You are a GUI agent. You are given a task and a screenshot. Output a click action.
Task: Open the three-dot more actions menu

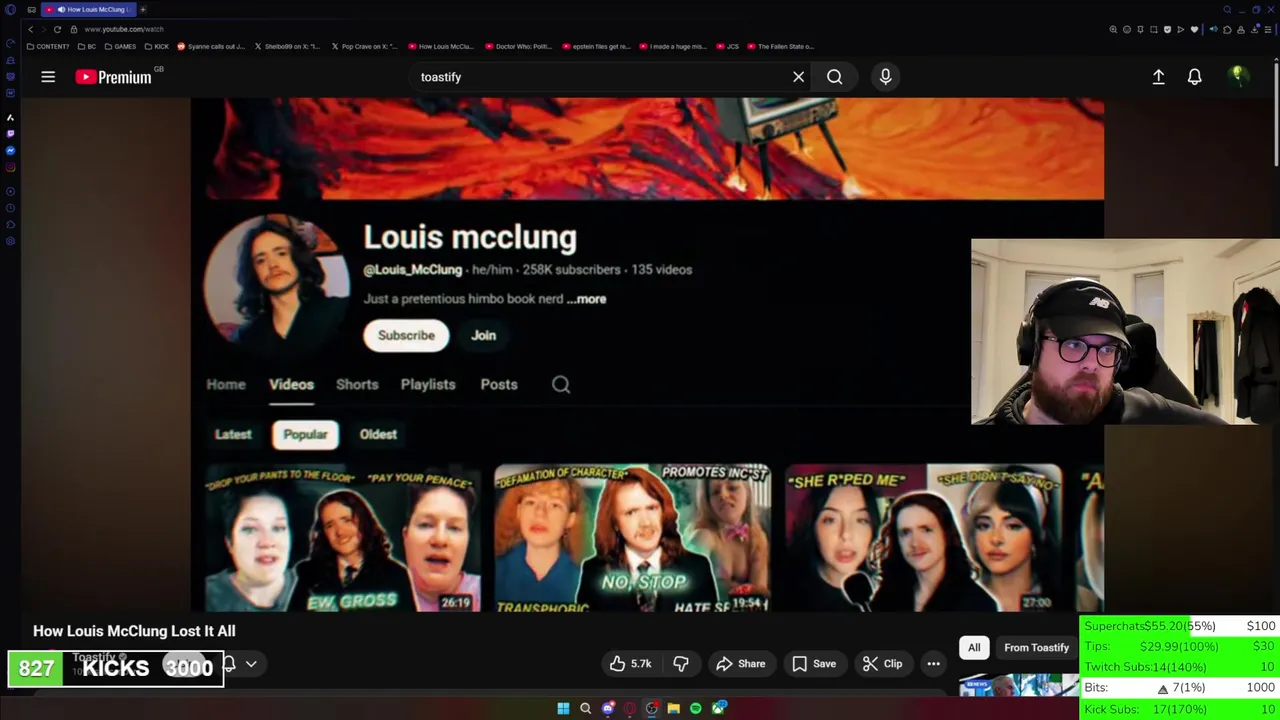[x=933, y=663]
